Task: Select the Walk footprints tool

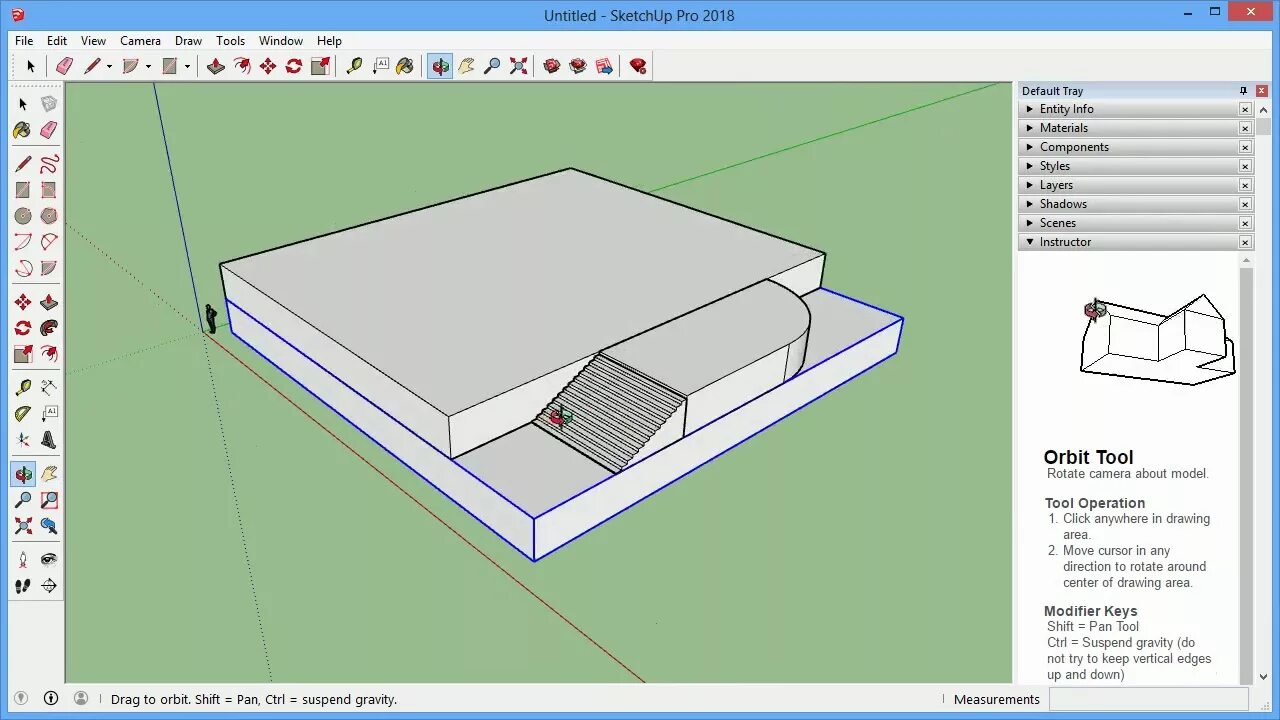Action: (23, 586)
